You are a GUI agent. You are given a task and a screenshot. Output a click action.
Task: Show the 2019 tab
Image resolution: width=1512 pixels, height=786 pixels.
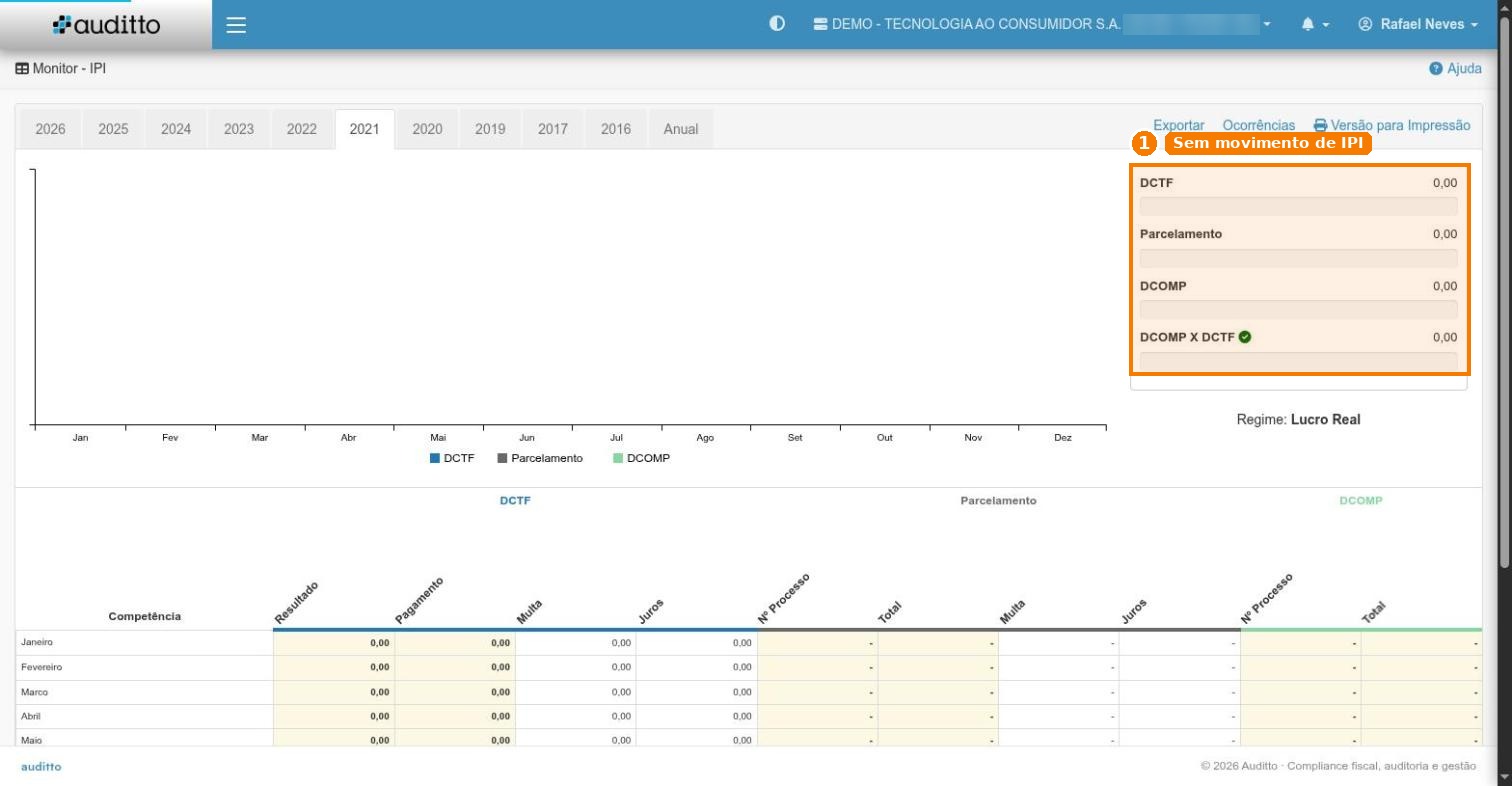[x=490, y=129]
